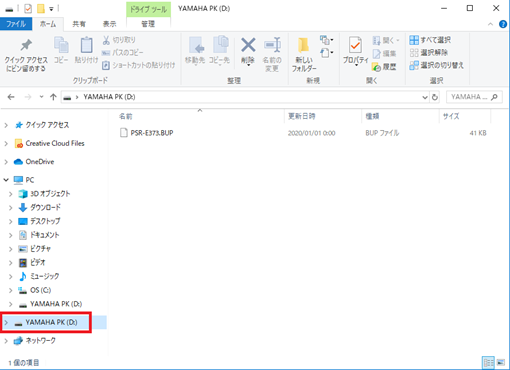Select the PSR-E373.BUP file
This screenshot has width=510, height=370.
(152, 133)
